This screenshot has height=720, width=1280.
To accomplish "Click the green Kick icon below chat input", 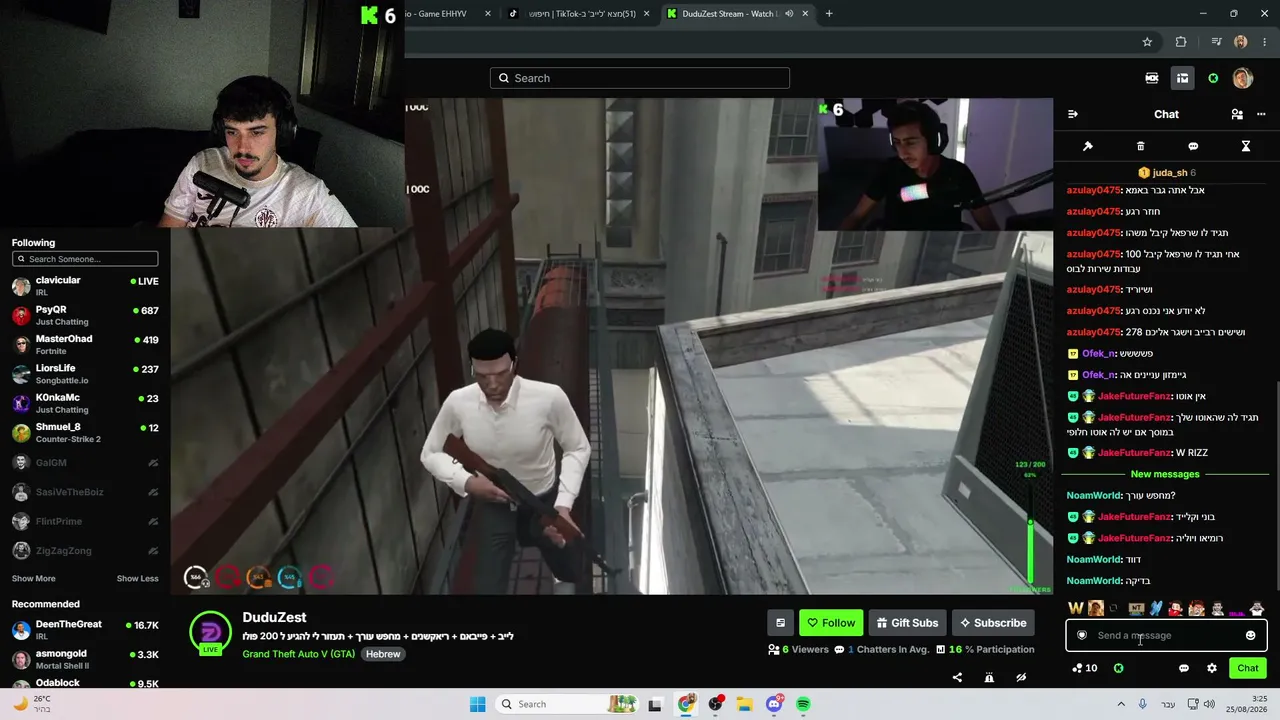I will (1118, 668).
